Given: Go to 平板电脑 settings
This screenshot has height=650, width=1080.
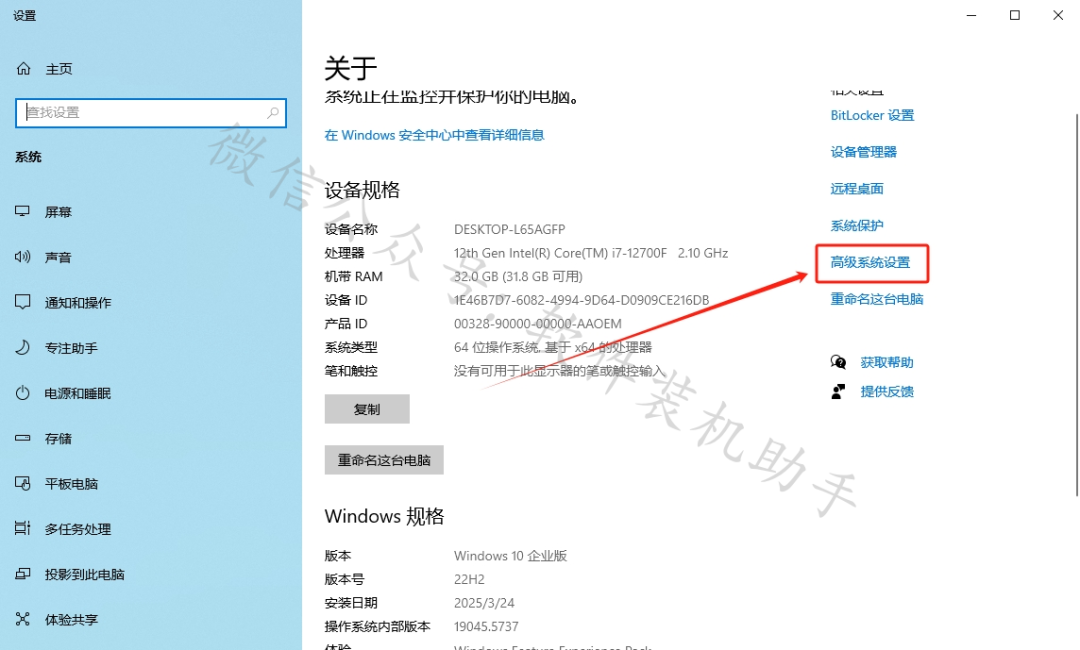Looking at the screenshot, I should click(71, 484).
